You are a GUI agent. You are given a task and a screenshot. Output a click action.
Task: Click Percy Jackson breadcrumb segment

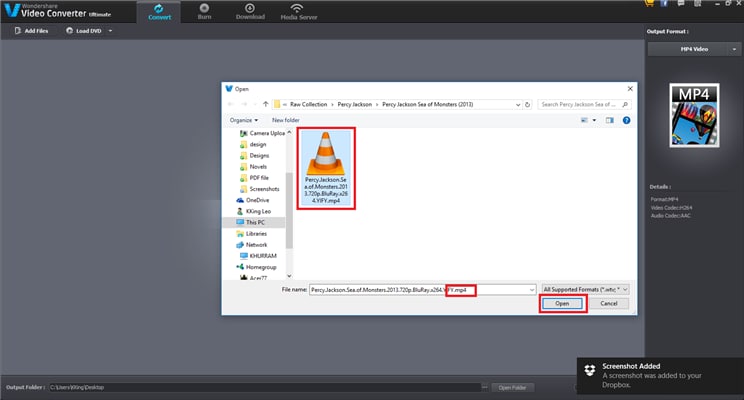click(x=354, y=104)
